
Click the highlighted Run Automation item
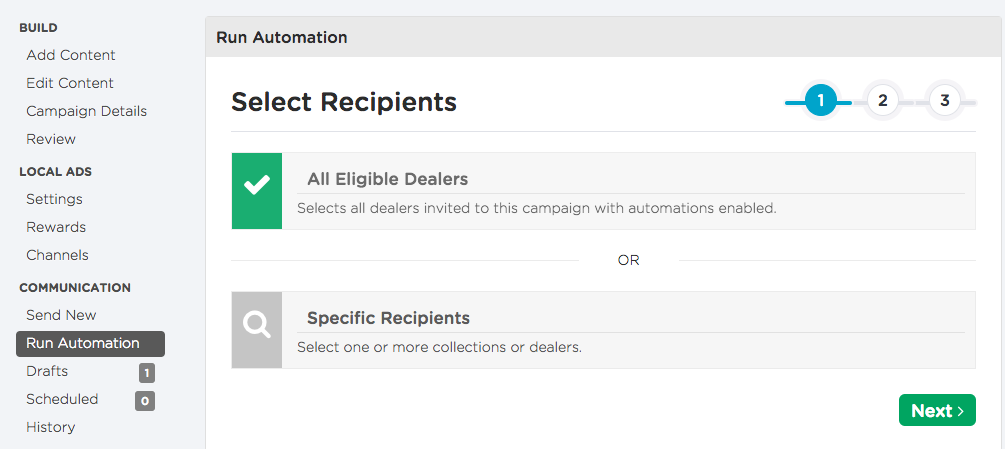(x=90, y=344)
